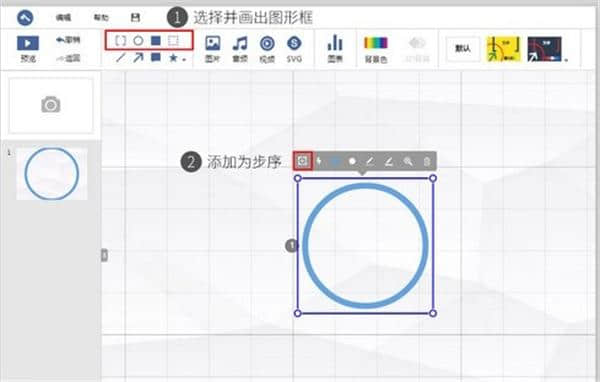This screenshot has width=600, height=382.
Task: Insert an SVG graphic
Action: pyautogui.click(x=294, y=49)
